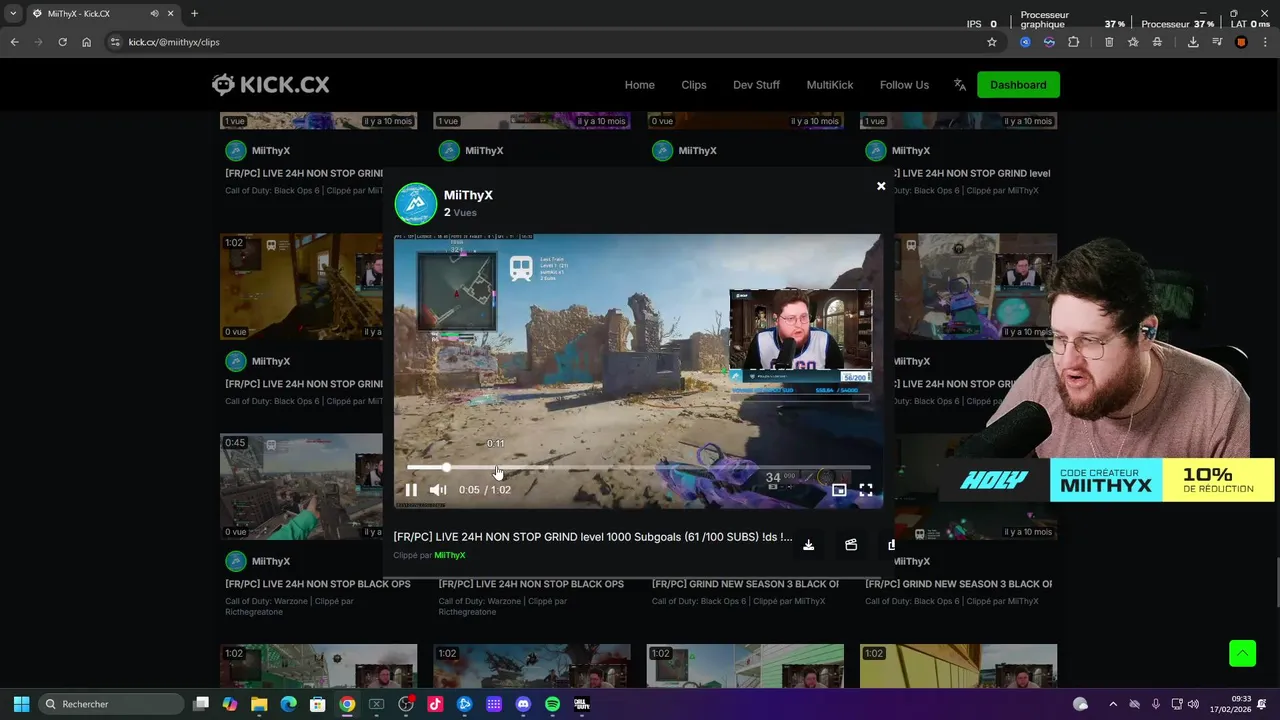Click the language translate icon
Image resolution: width=1280 pixels, height=720 pixels.
click(960, 85)
